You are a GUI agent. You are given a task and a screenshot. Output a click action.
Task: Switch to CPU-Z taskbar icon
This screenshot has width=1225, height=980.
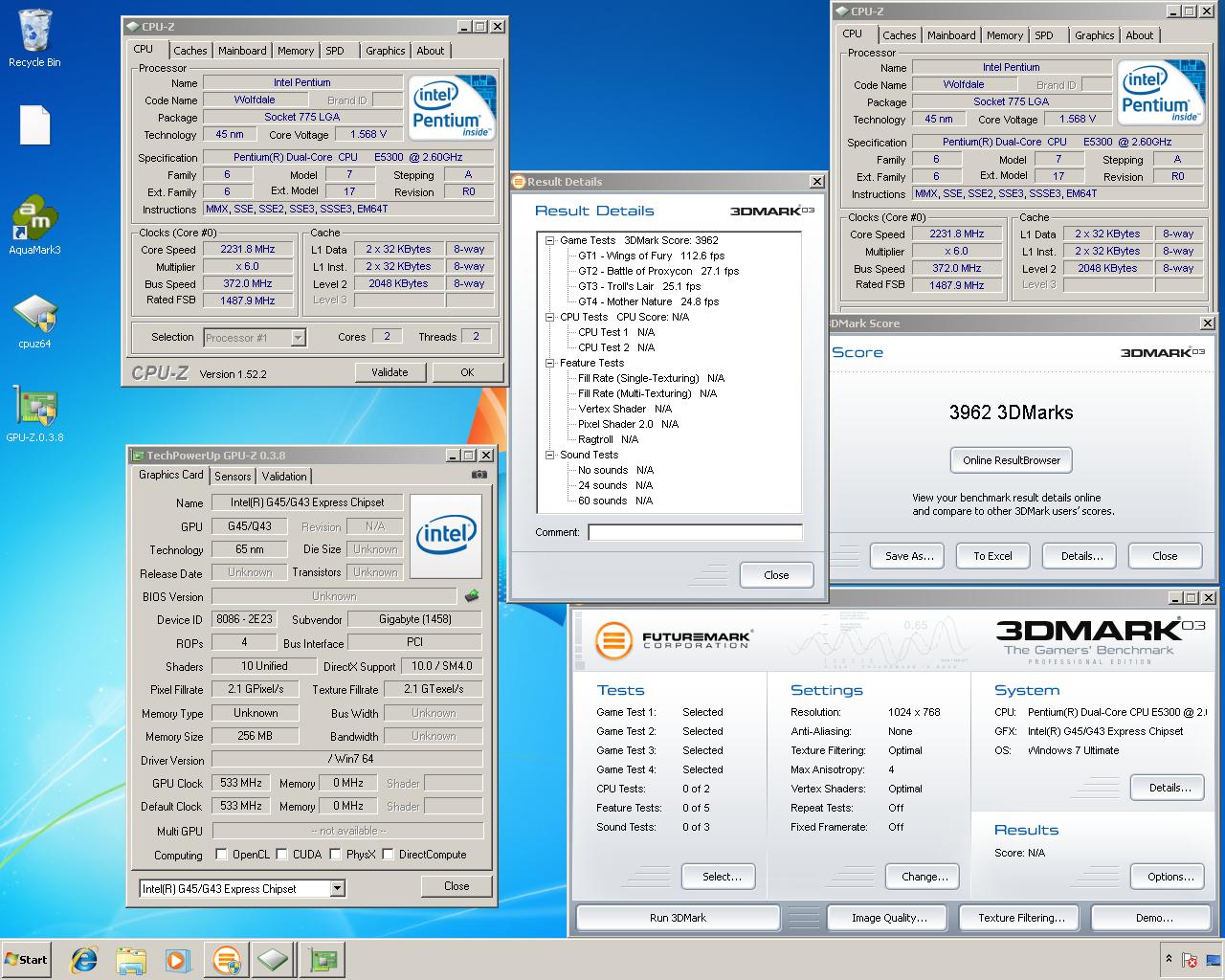pyautogui.click(x=275, y=960)
